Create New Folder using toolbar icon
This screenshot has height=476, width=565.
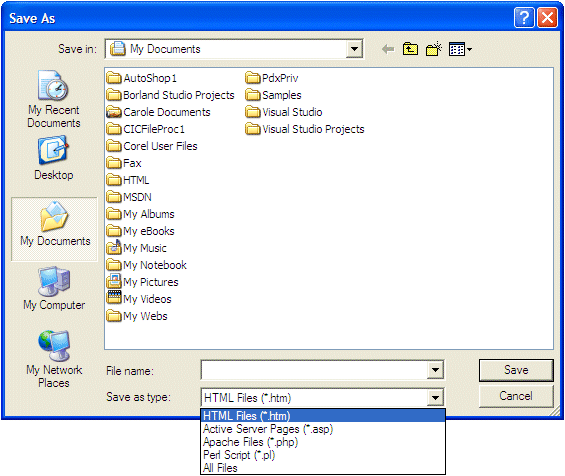433,49
